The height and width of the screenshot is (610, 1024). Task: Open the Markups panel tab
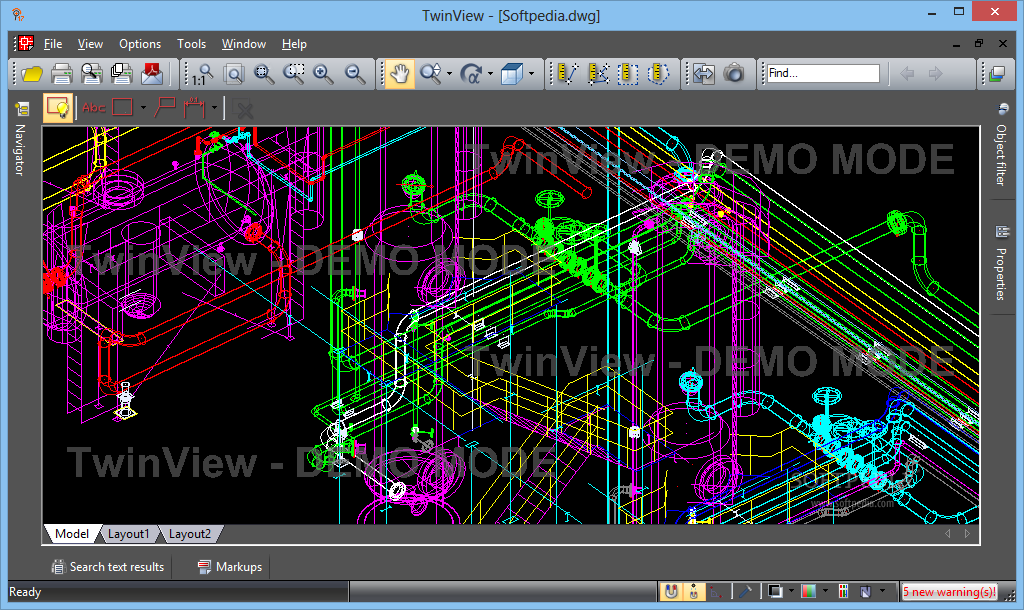point(231,567)
